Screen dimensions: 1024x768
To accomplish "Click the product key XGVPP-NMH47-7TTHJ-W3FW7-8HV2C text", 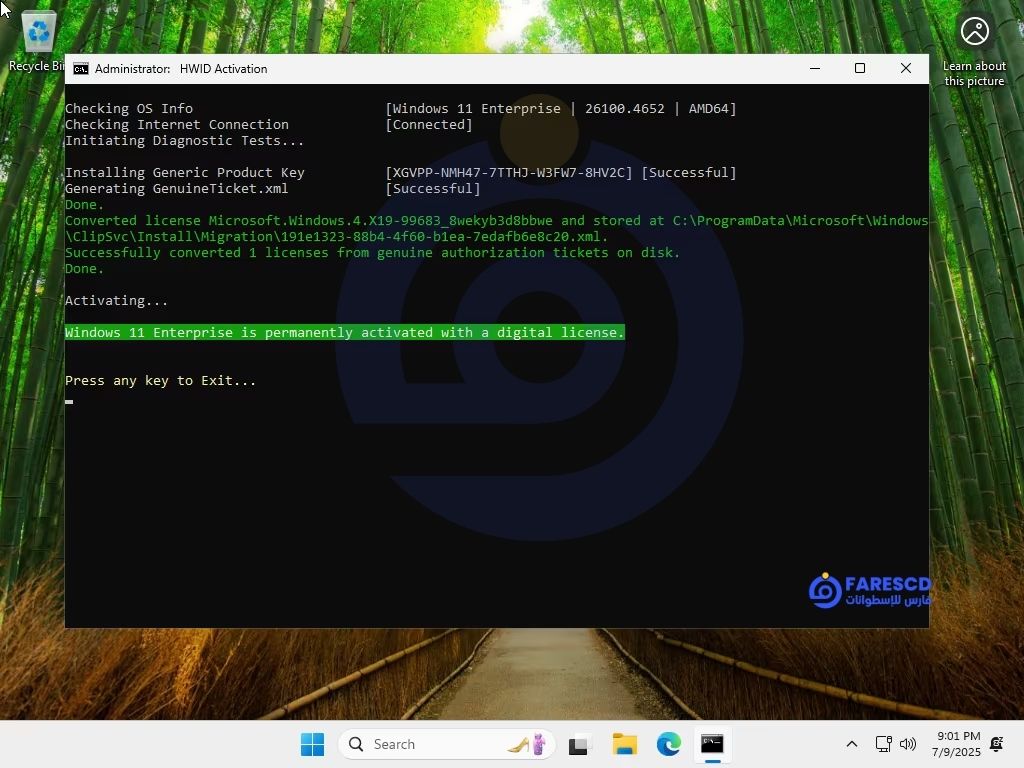I will [x=509, y=172].
